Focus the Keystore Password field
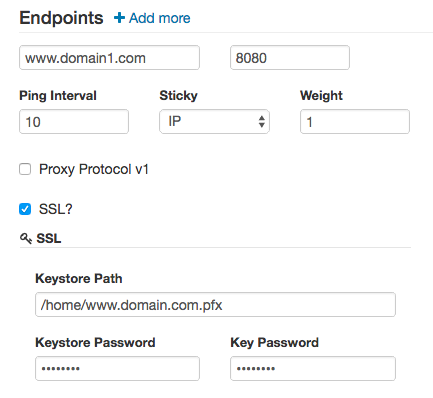Screen dimensions: 433x398 (117, 369)
